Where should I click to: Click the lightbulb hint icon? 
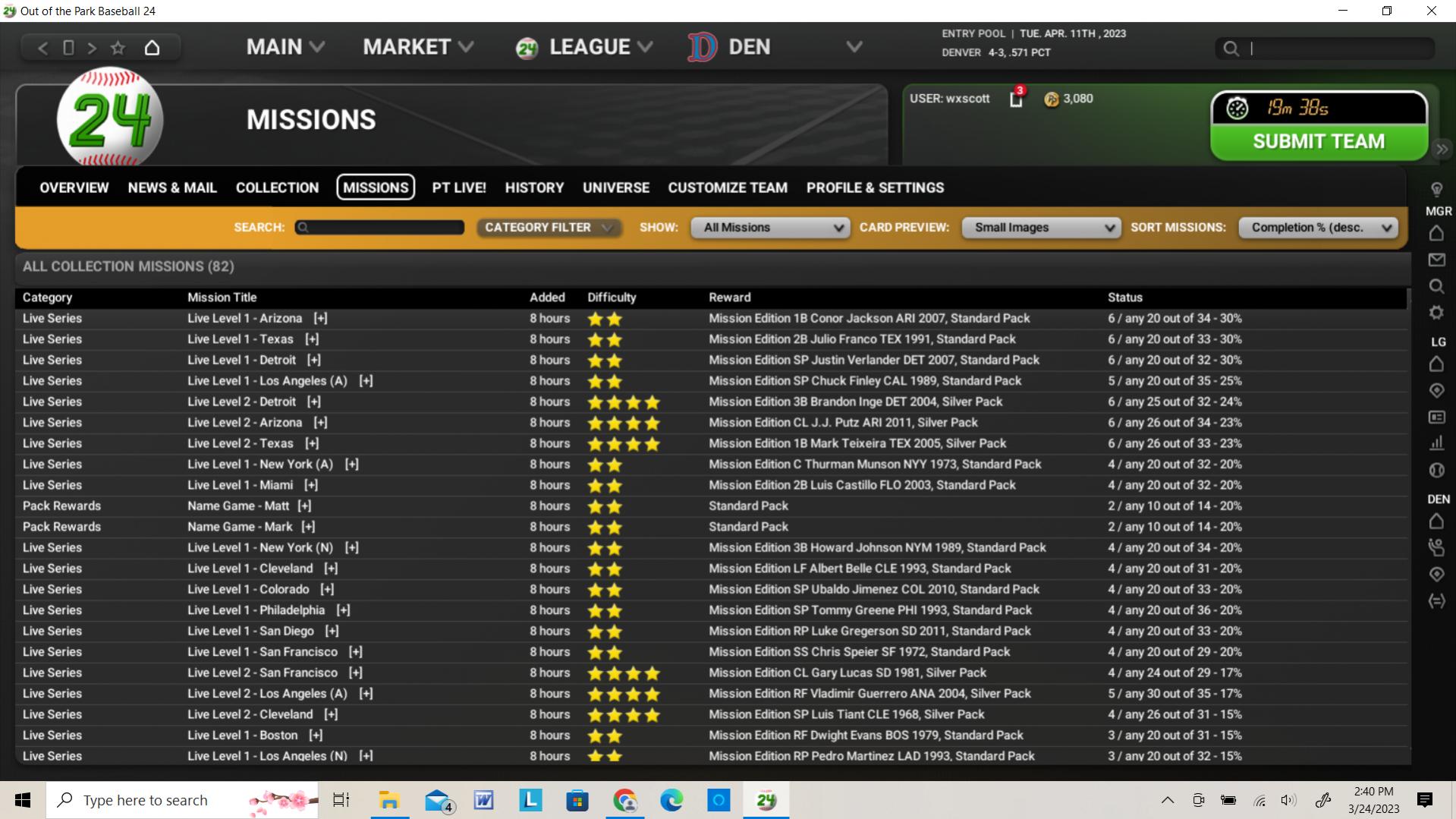point(1436,189)
